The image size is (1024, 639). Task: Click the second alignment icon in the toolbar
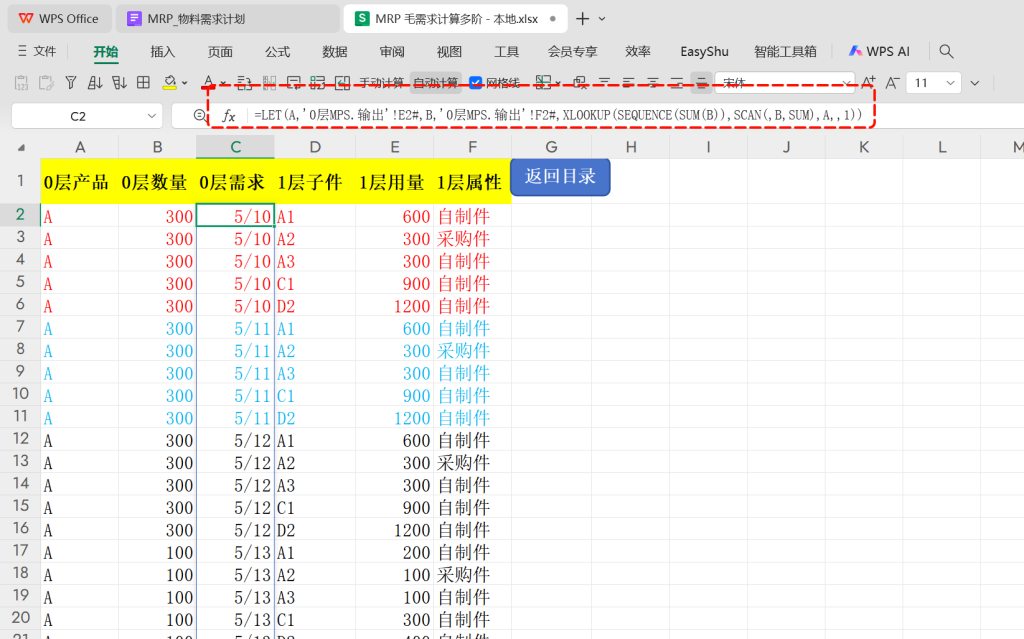(x=628, y=82)
